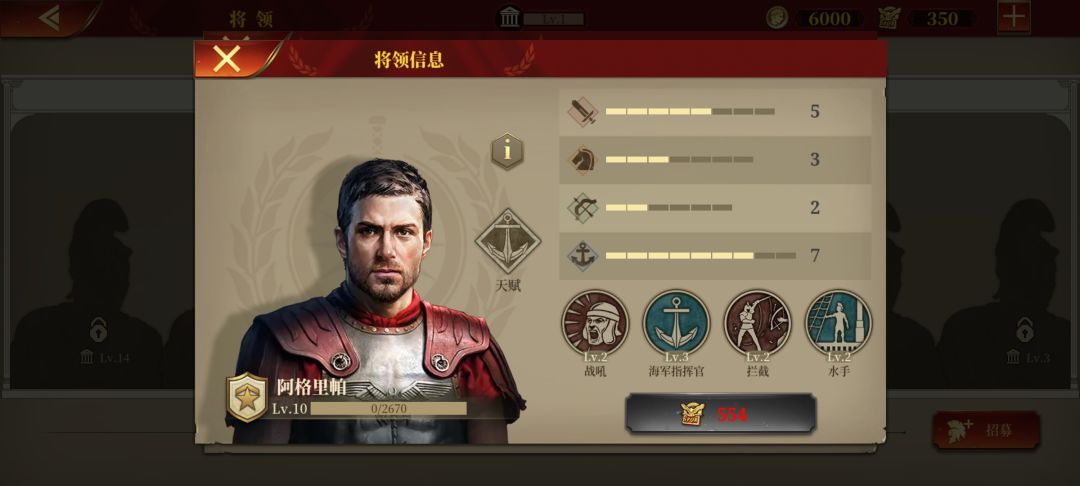1080x486 pixels.
Task: Close the 将领信息 dialog with X
Action: pos(227,59)
